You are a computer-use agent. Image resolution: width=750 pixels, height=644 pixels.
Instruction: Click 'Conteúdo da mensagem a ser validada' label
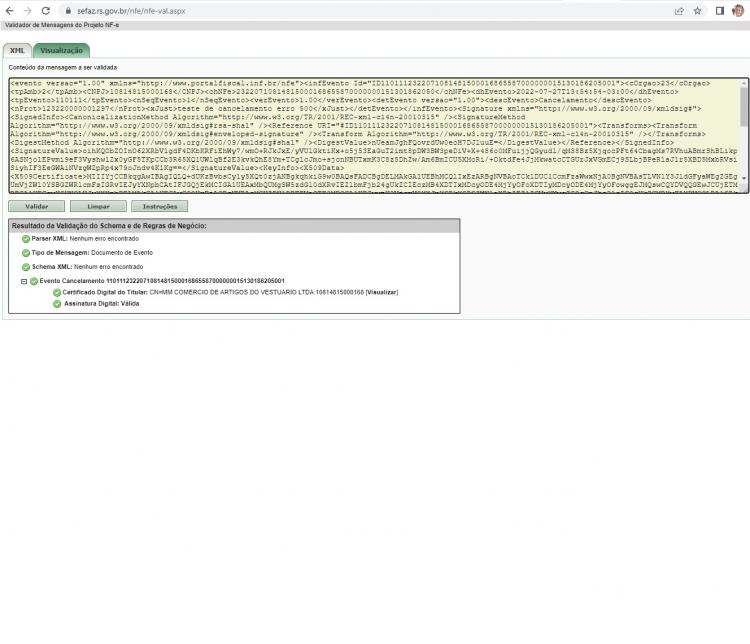click(63, 67)
